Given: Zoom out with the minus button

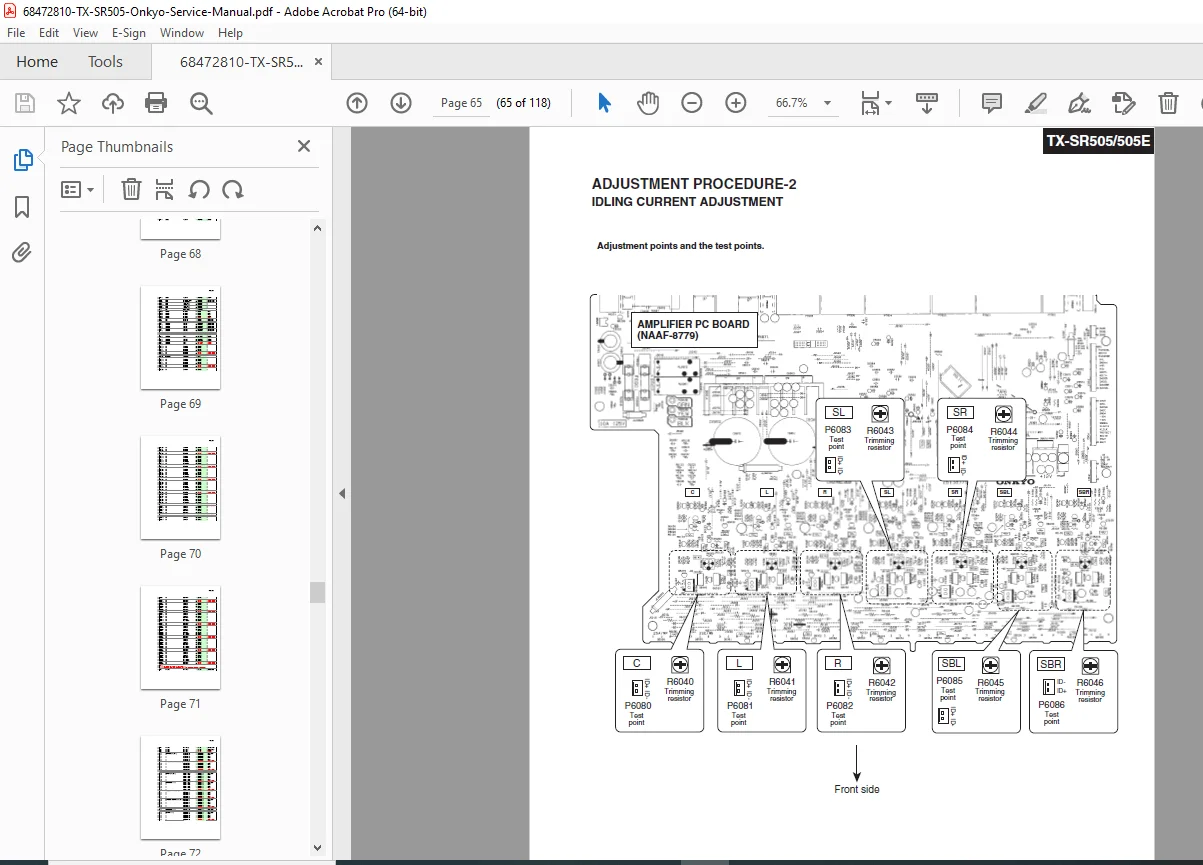Looking at the screenshot, I should (692, 103).
